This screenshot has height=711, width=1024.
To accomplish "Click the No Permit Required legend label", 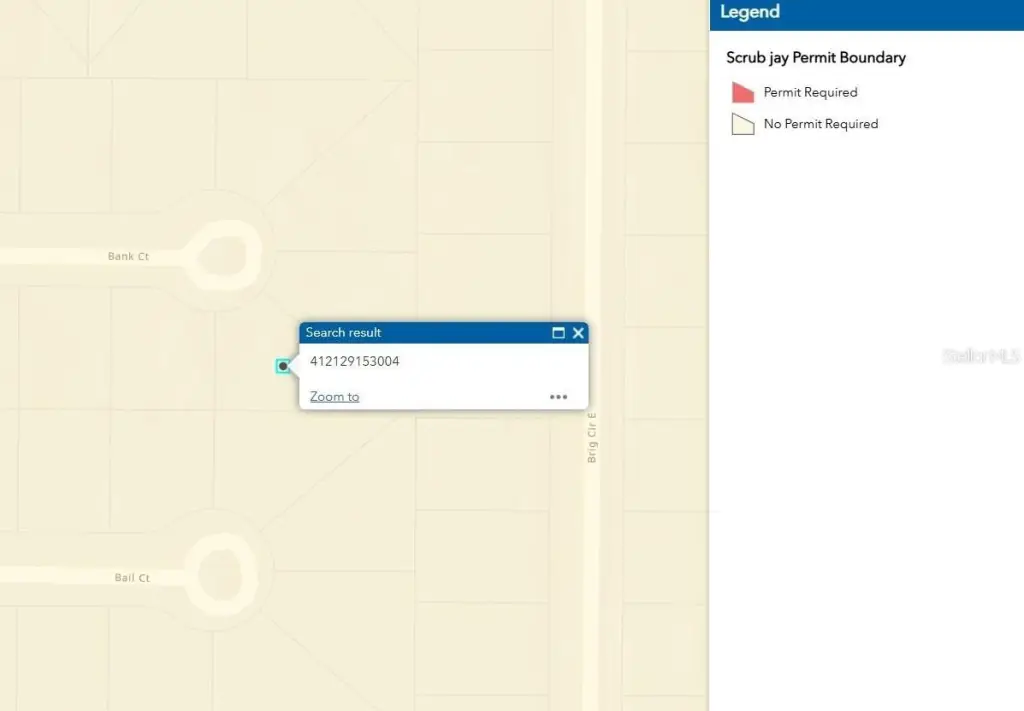I will click(x=820, y=124).
